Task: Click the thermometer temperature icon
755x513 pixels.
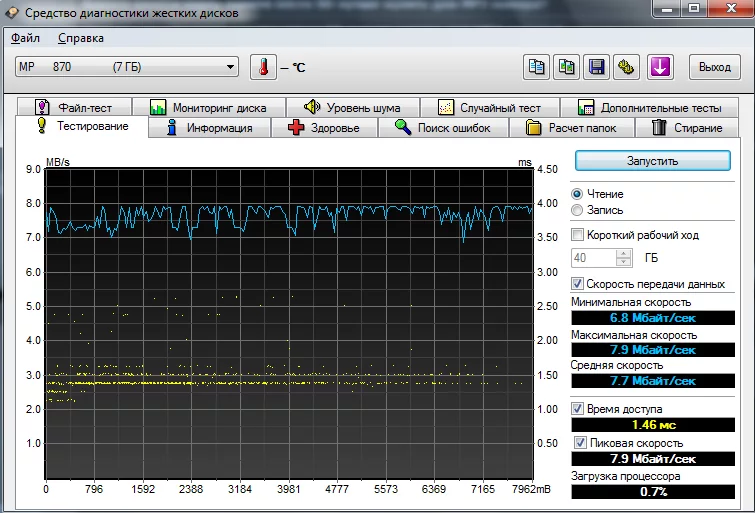Action: [x=262, y=67]
